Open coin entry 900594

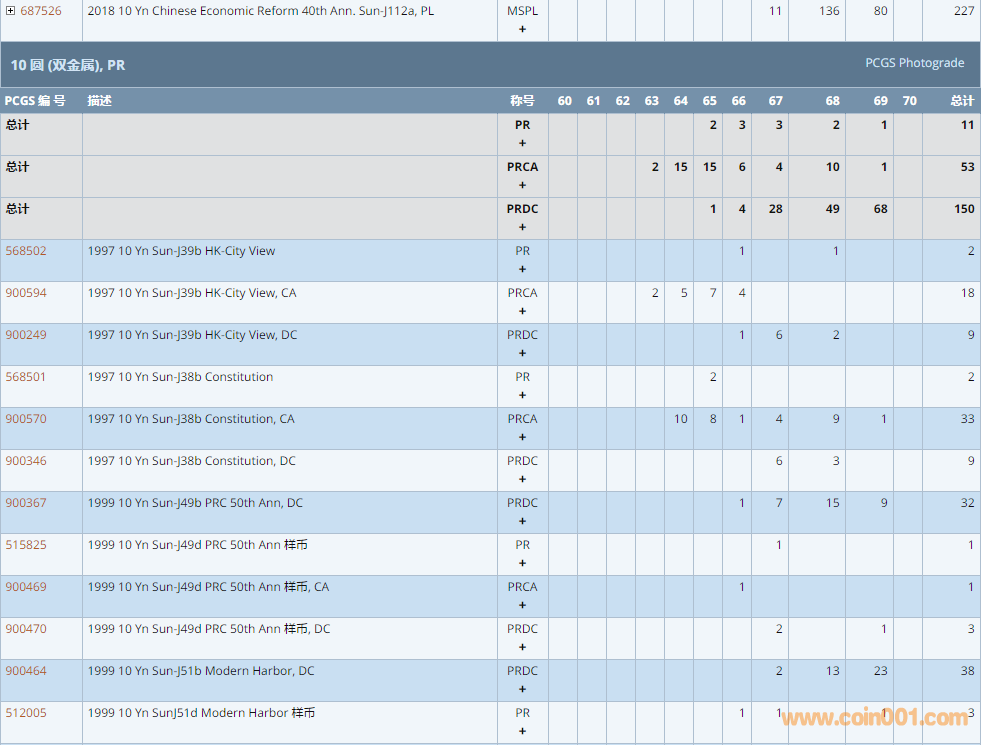pyautogui.click(x=25, y=293)
